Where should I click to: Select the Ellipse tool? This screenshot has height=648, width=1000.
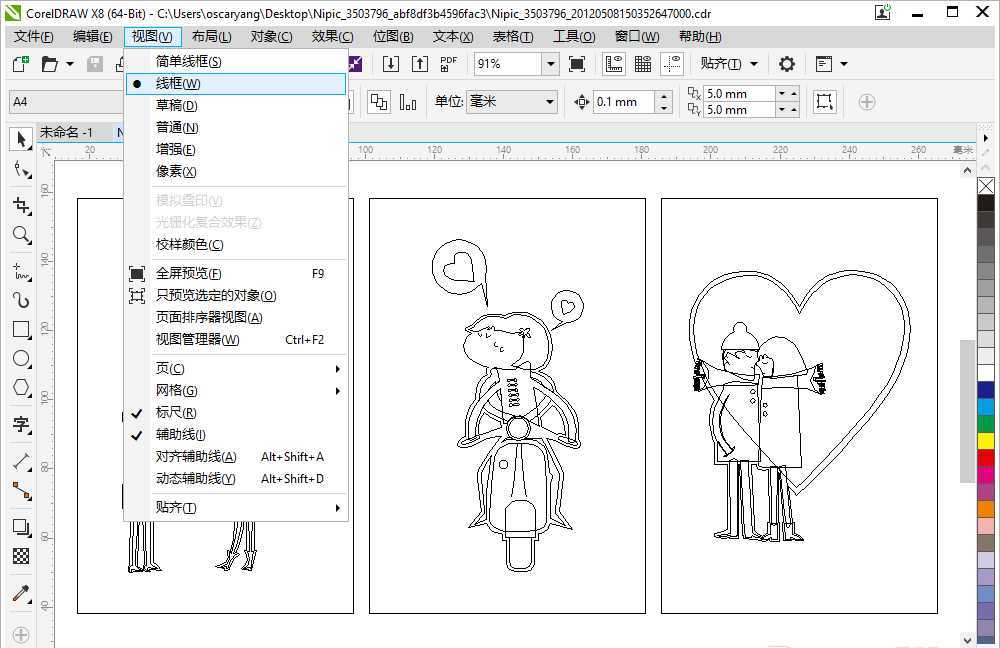21,359
